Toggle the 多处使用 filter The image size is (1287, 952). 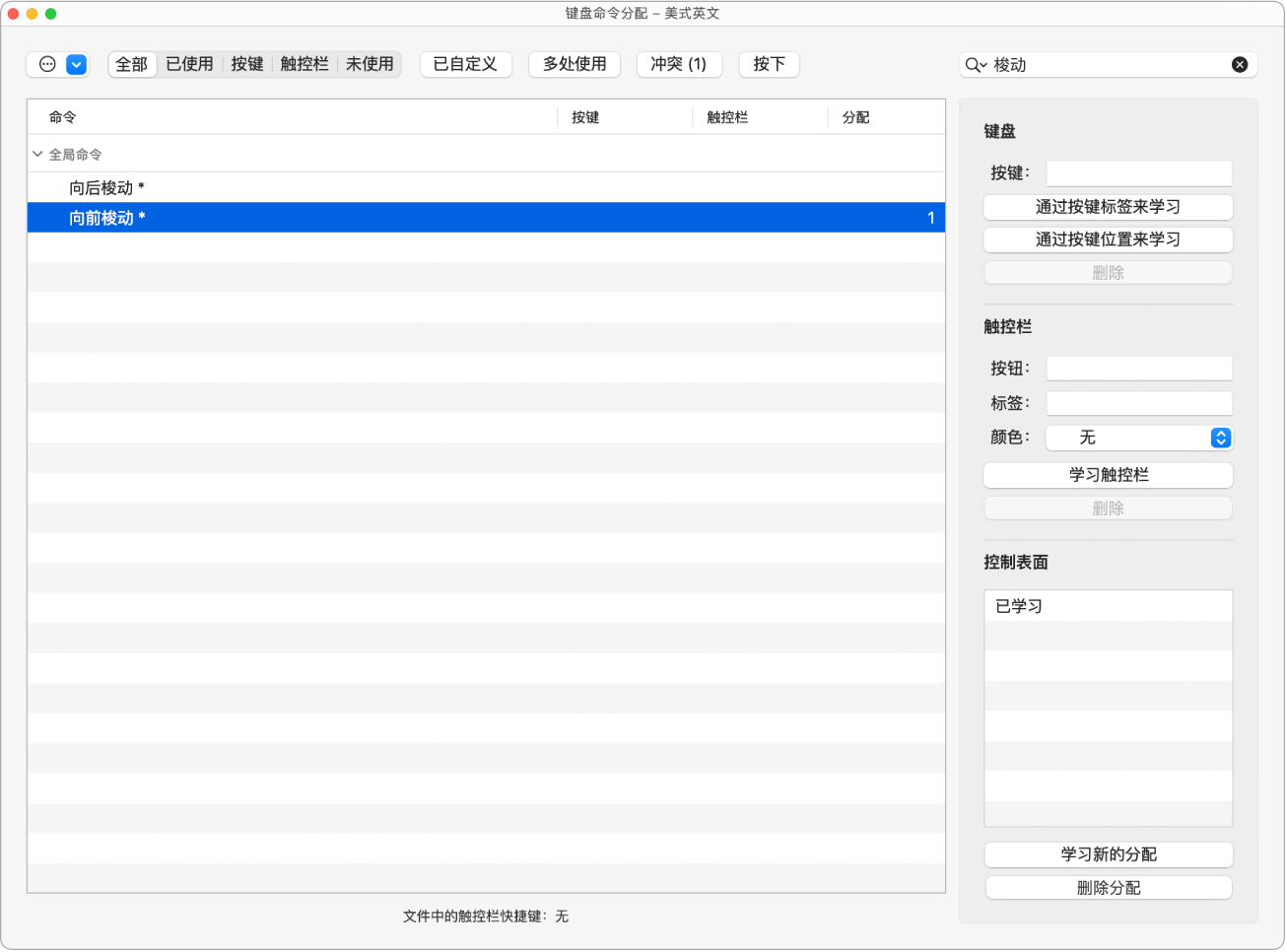574,63
